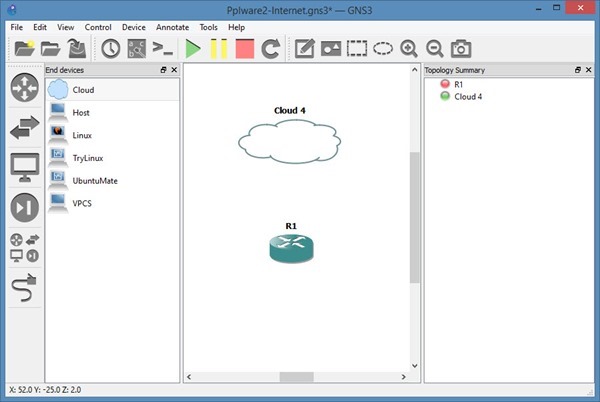Open the Tools menu

click(208, 27)
